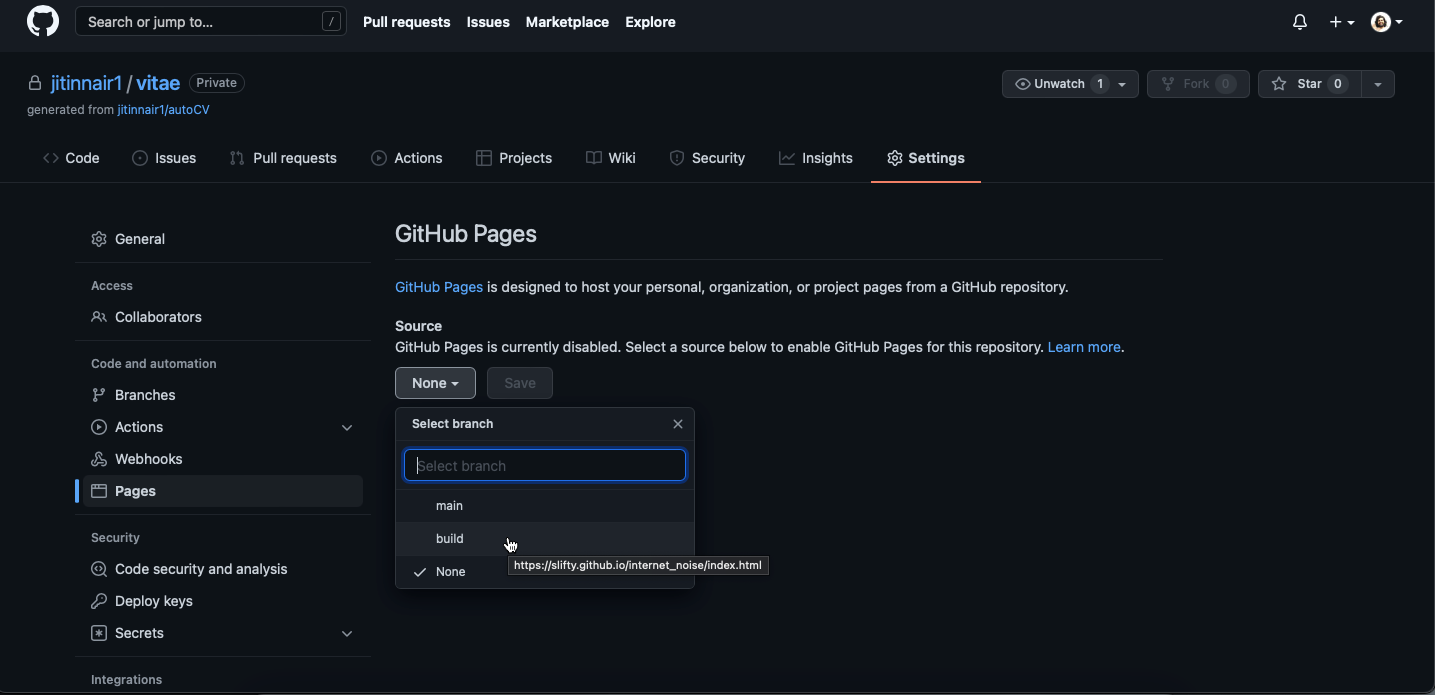
Task: Click the Select branch filter field
Action: click(x=545, y=465)
